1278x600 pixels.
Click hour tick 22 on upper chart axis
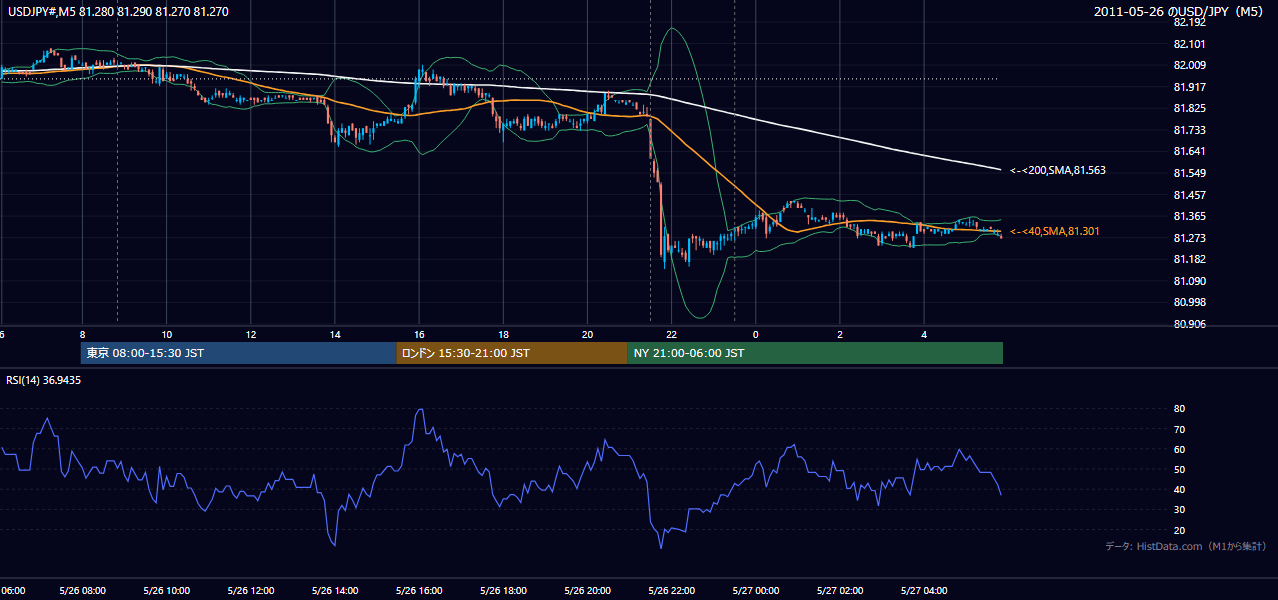click(671, 334)
